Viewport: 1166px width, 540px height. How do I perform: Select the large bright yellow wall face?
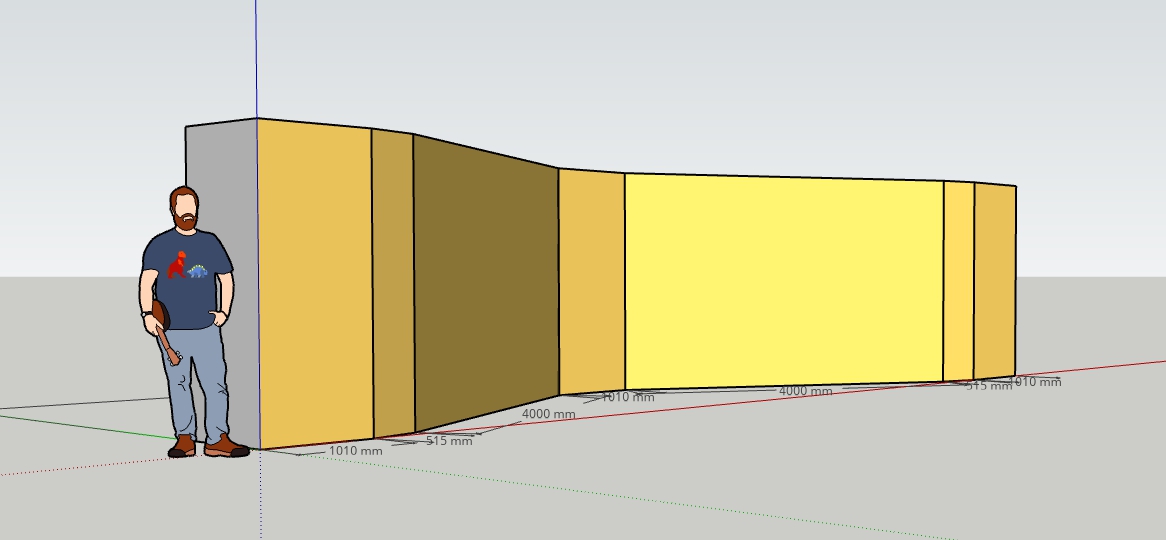point(783,280)
